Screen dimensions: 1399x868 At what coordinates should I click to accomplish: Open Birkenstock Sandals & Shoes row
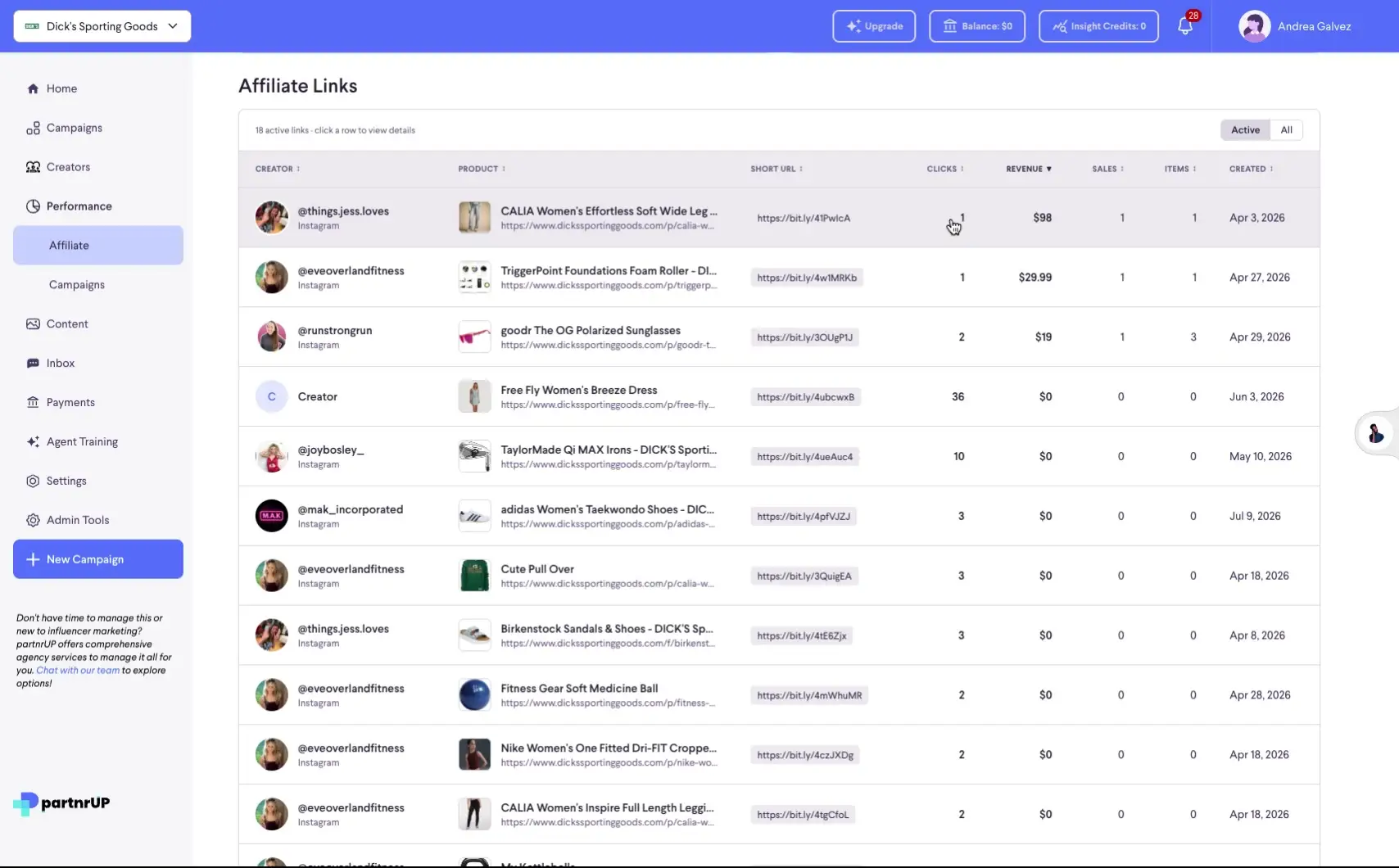pyautogui.click(x=779, y=635)
